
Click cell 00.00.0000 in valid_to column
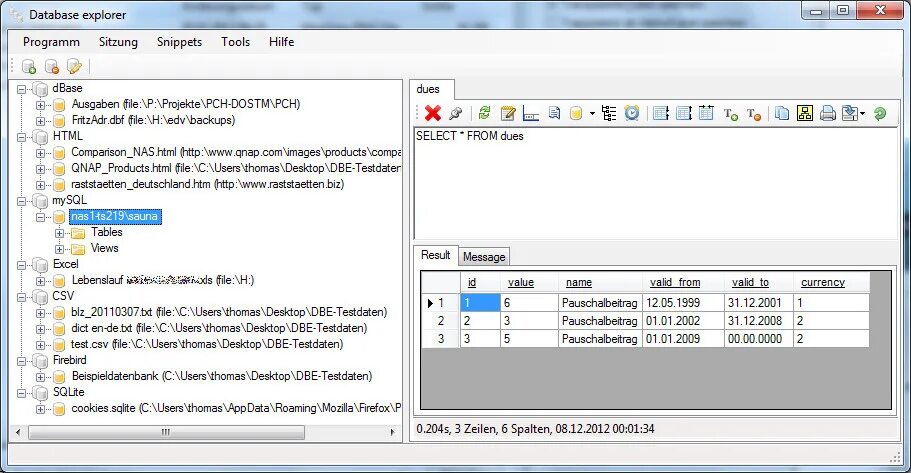tap(759, 339)
